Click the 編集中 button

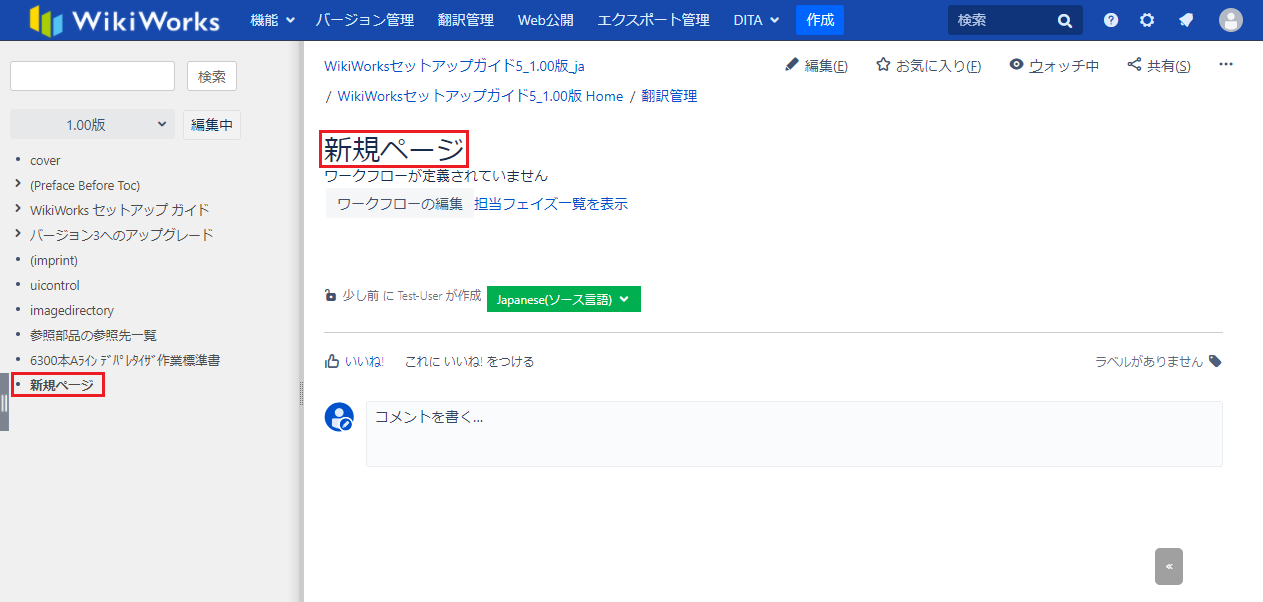point(212,125)
